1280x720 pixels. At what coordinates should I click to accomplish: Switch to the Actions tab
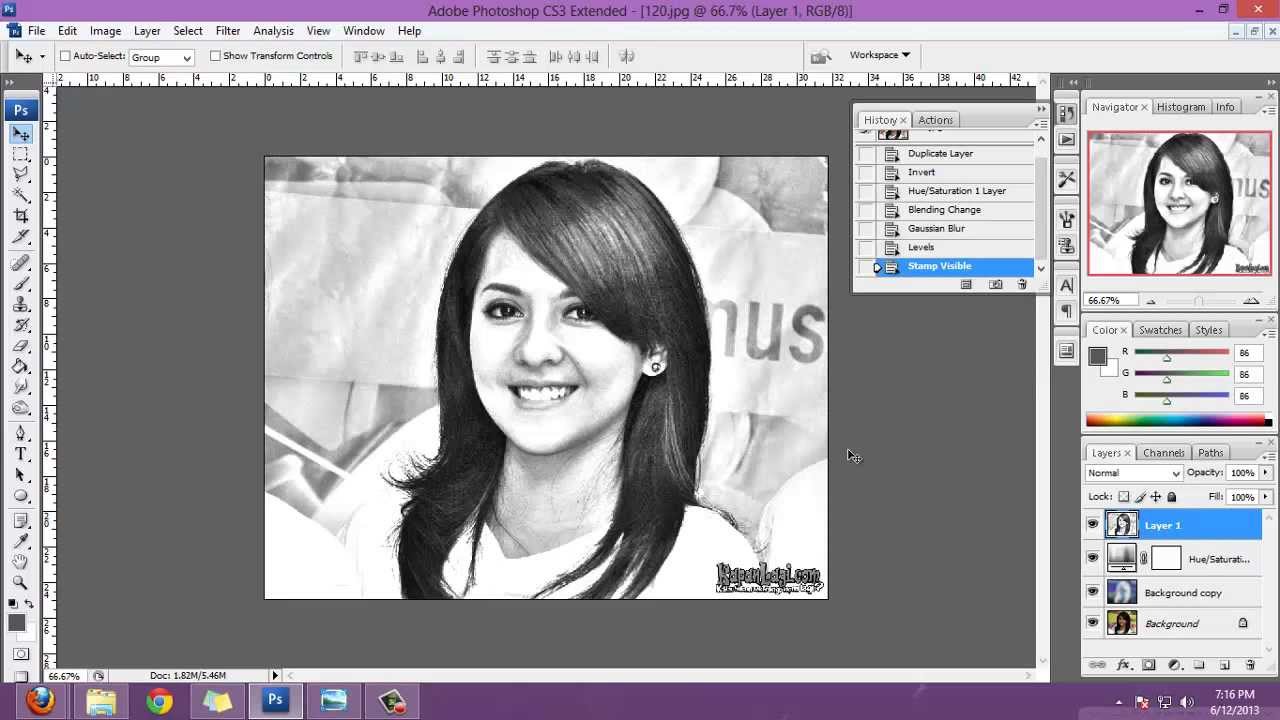click(x=935, y=120)
